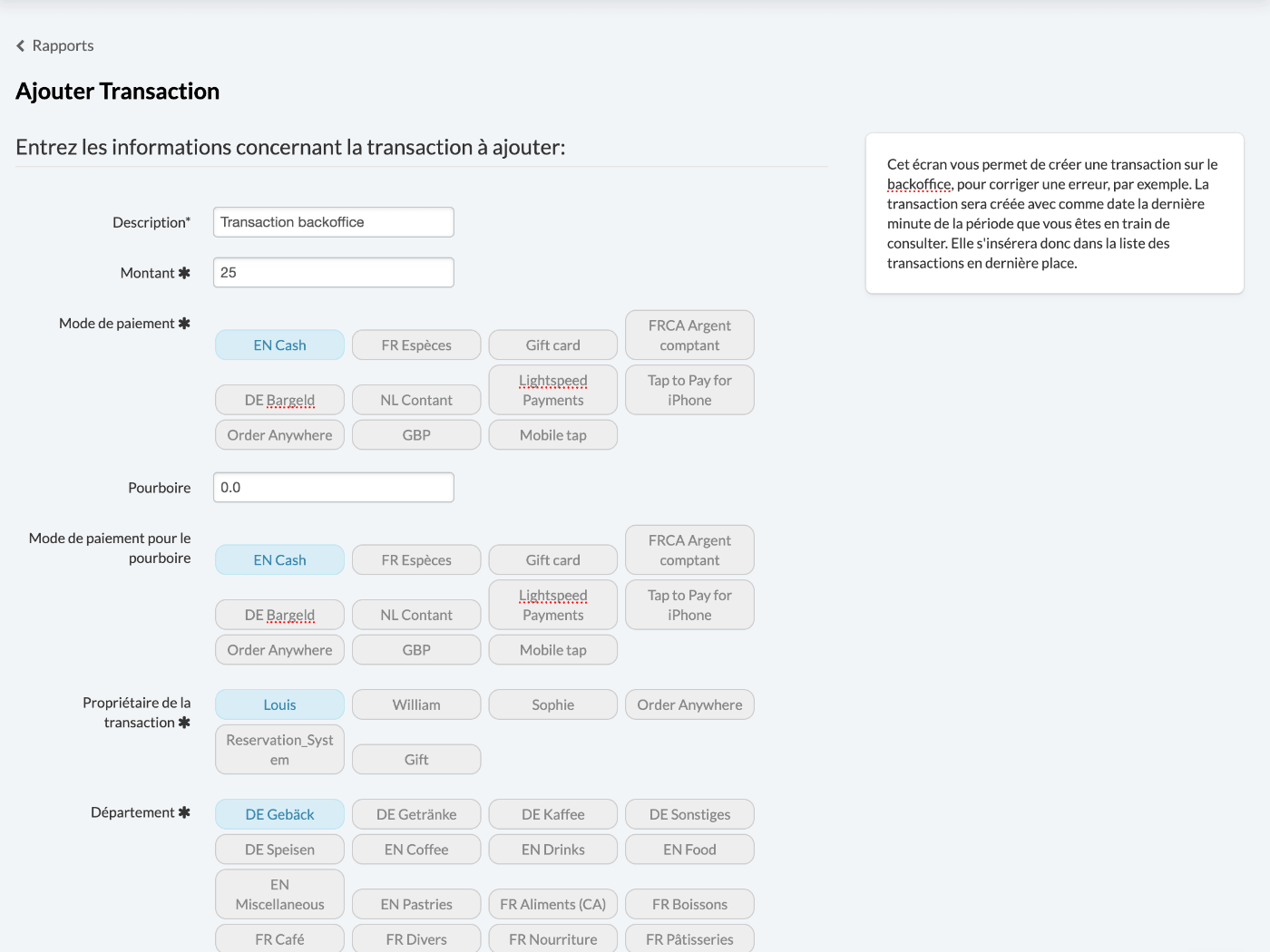1270x952 pixels.
Task: Pick the FR Boissons department
Action: (689, 905)
